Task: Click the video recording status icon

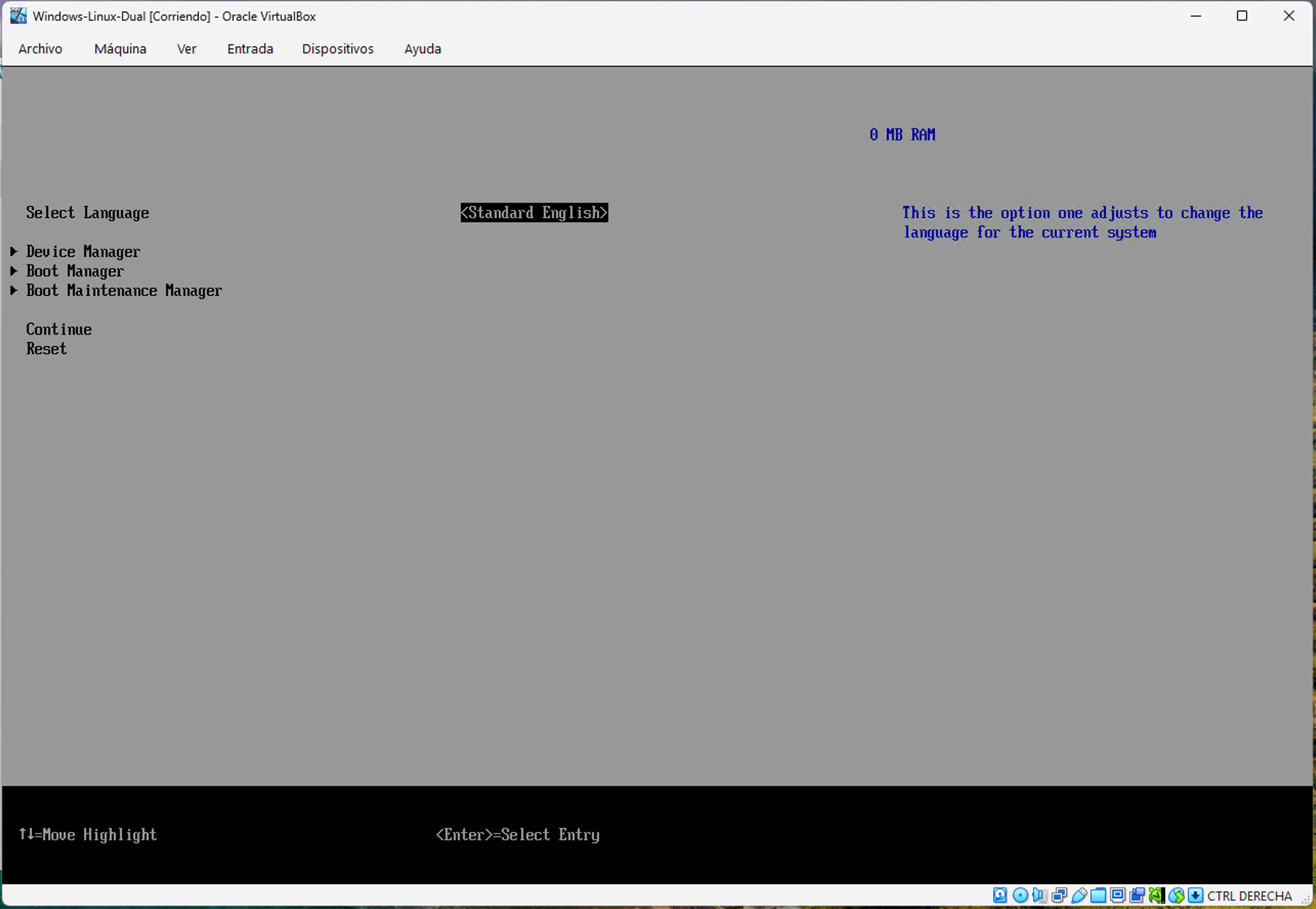Action: pos(1137,895)
